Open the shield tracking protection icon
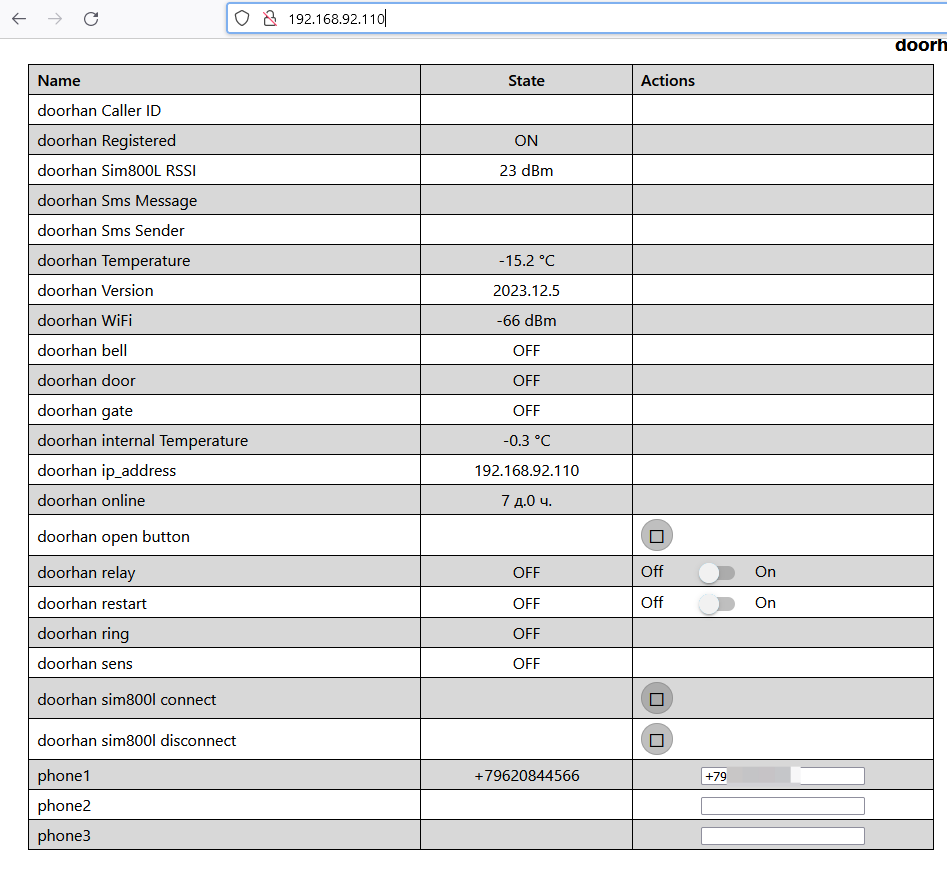The width and height of the screenshot is (947, 872). point(242,19)
